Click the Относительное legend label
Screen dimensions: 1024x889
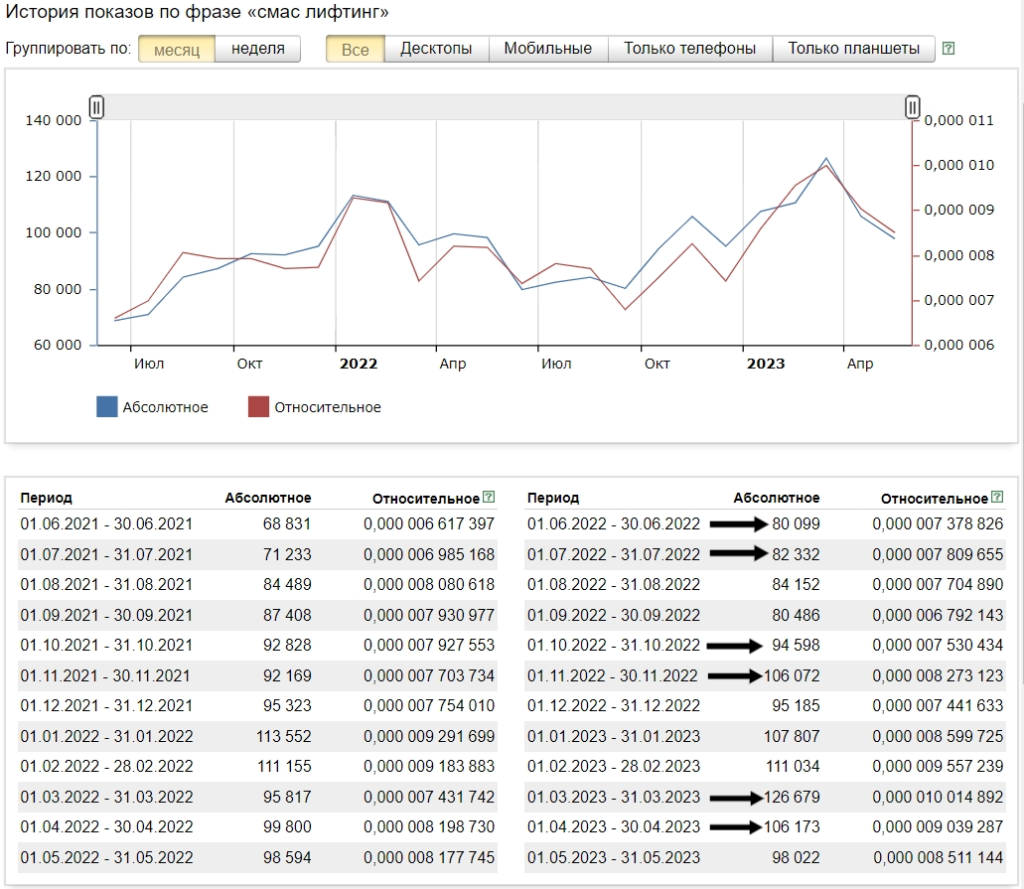327,408
